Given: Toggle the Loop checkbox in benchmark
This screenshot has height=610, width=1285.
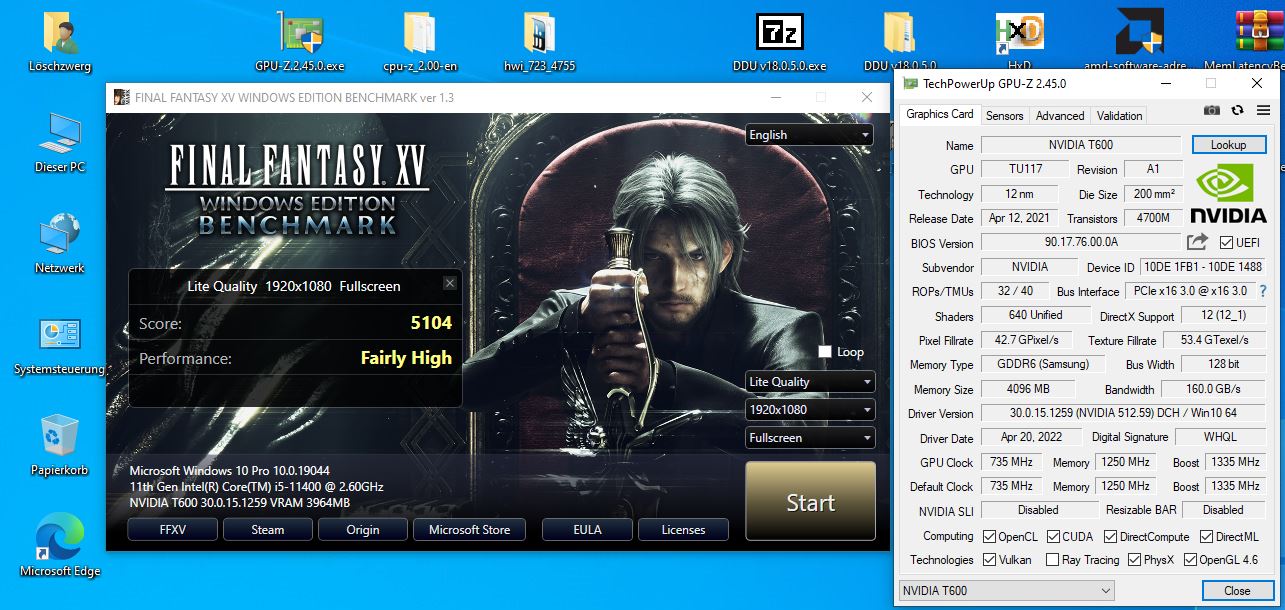Looking at the screenshot, I should (825, 352).
